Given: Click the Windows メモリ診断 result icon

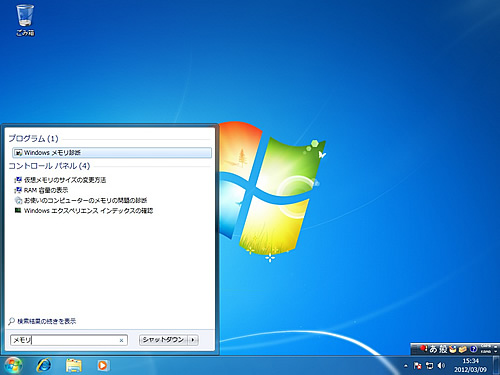Looking at the screenshot, I should (19, 153).
